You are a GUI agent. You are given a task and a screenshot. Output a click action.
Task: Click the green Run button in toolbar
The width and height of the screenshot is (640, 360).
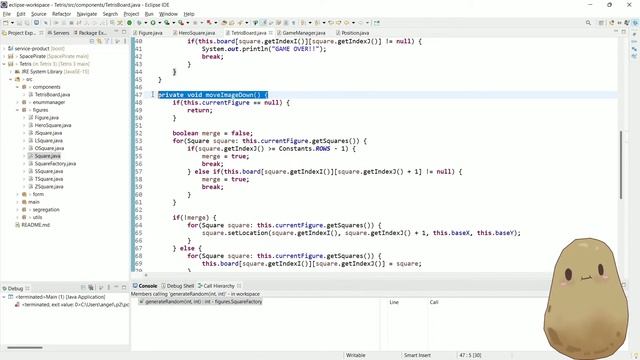[153, 23]
